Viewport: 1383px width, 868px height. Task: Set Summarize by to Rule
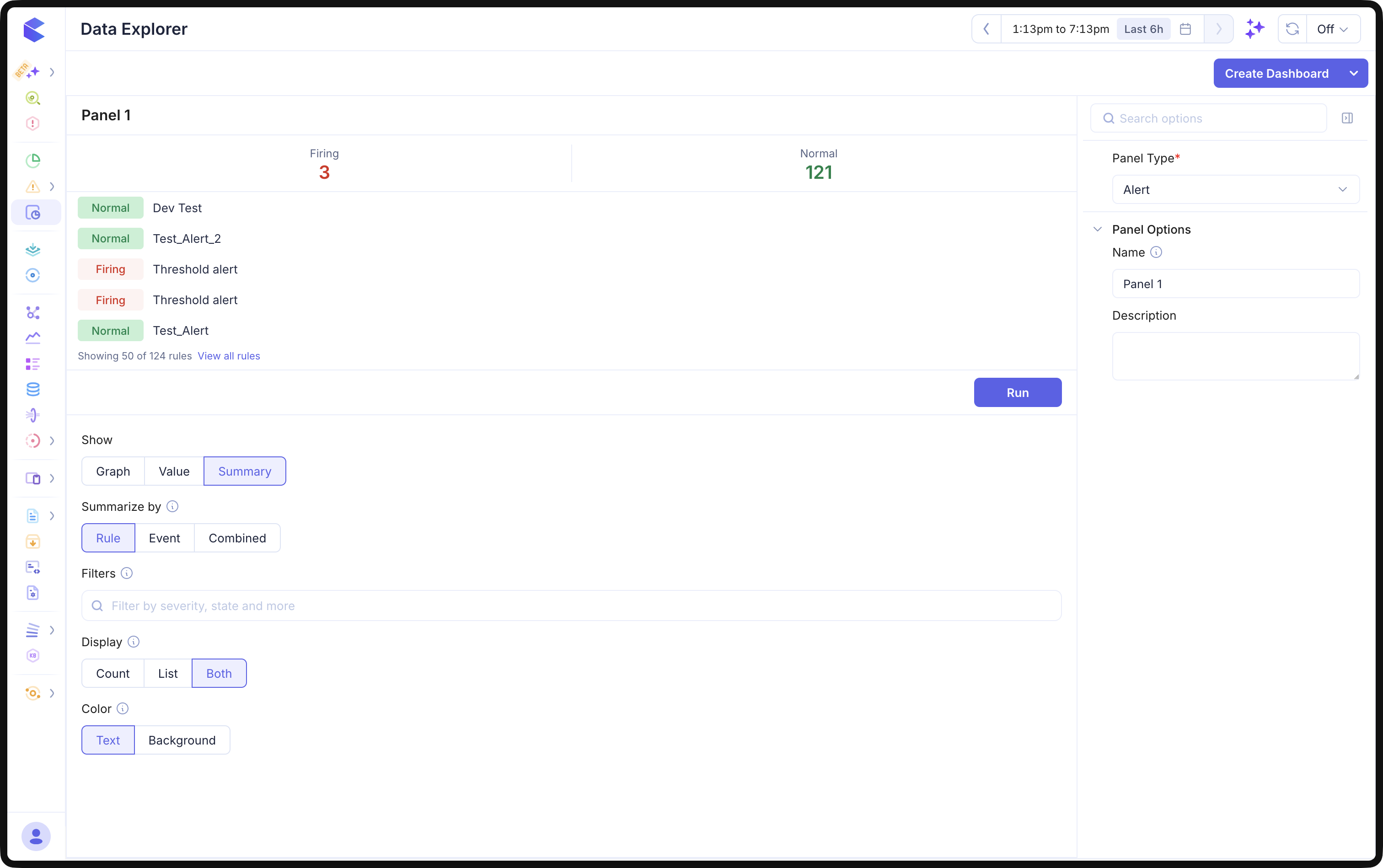[x=108, y=538]
